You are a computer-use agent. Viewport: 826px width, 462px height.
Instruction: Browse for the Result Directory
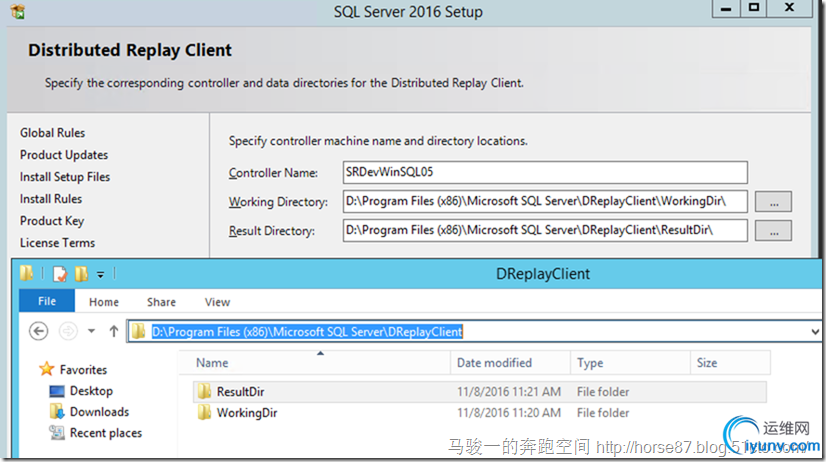click(x=773, y=231)
